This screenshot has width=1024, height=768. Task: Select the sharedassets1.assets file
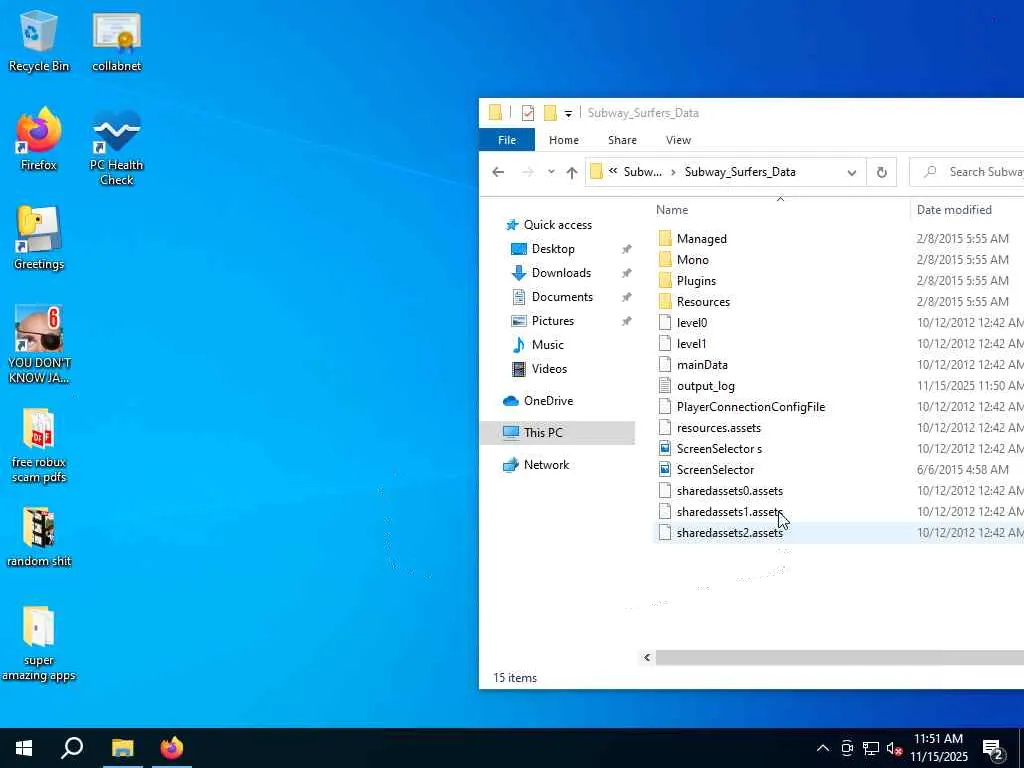click(729, 512)
